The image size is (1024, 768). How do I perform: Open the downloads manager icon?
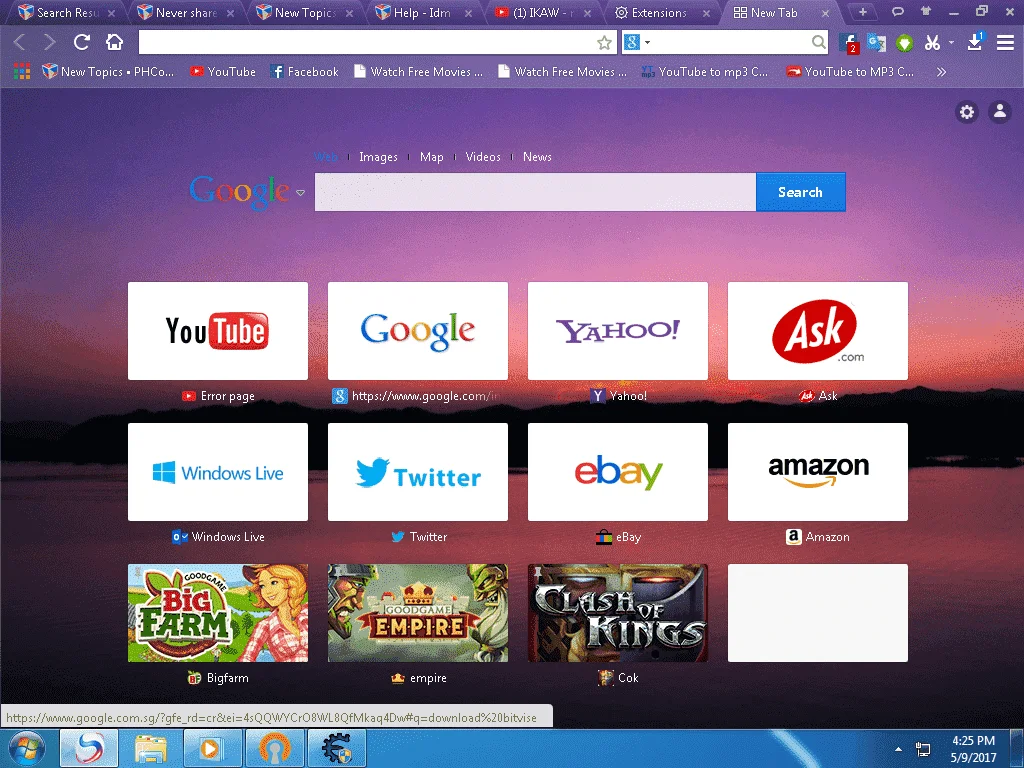(x=975, y=42)
